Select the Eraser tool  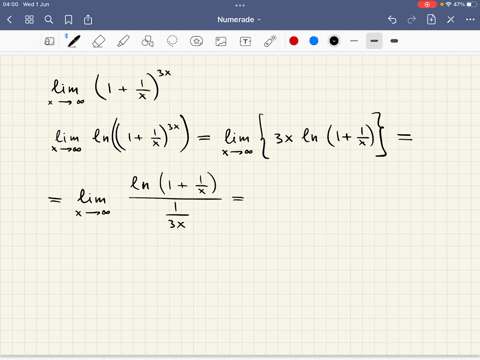coord(98,41)
